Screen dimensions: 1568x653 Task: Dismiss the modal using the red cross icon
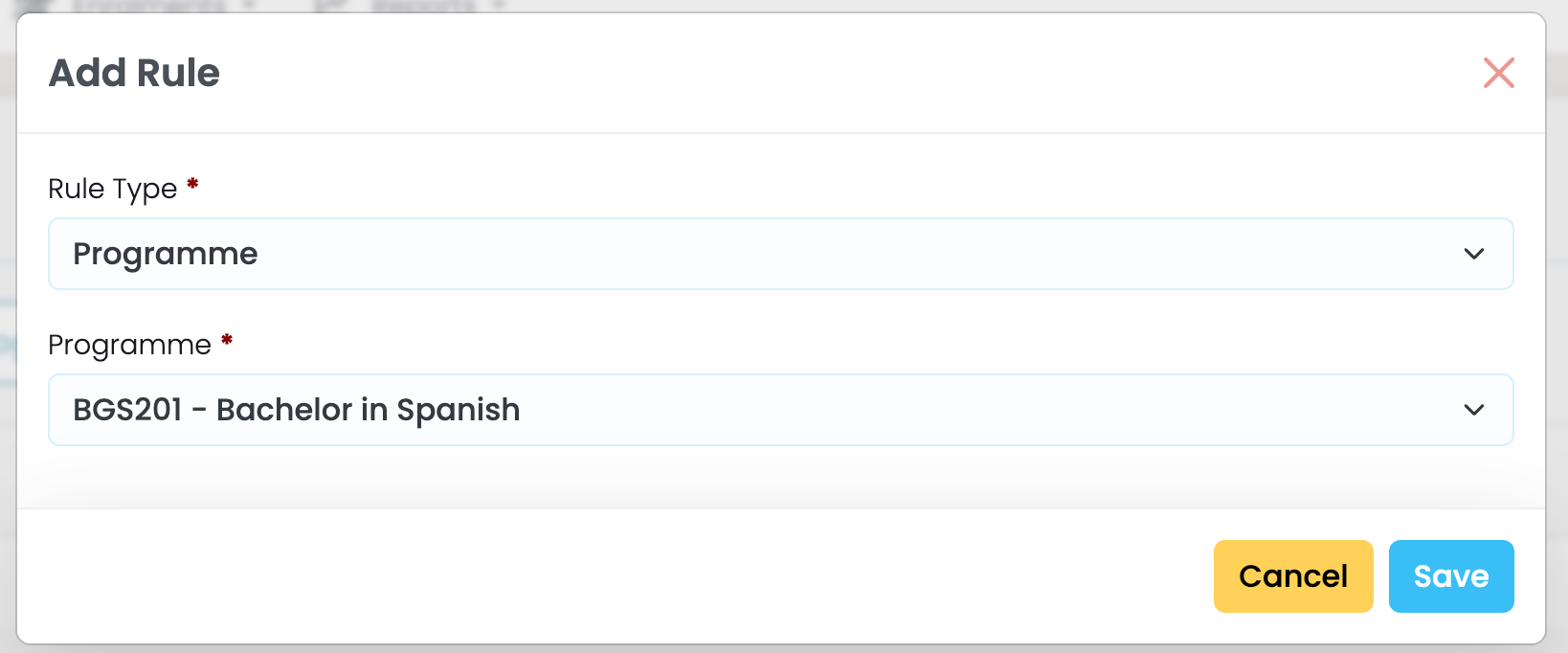click(1498, 73)
